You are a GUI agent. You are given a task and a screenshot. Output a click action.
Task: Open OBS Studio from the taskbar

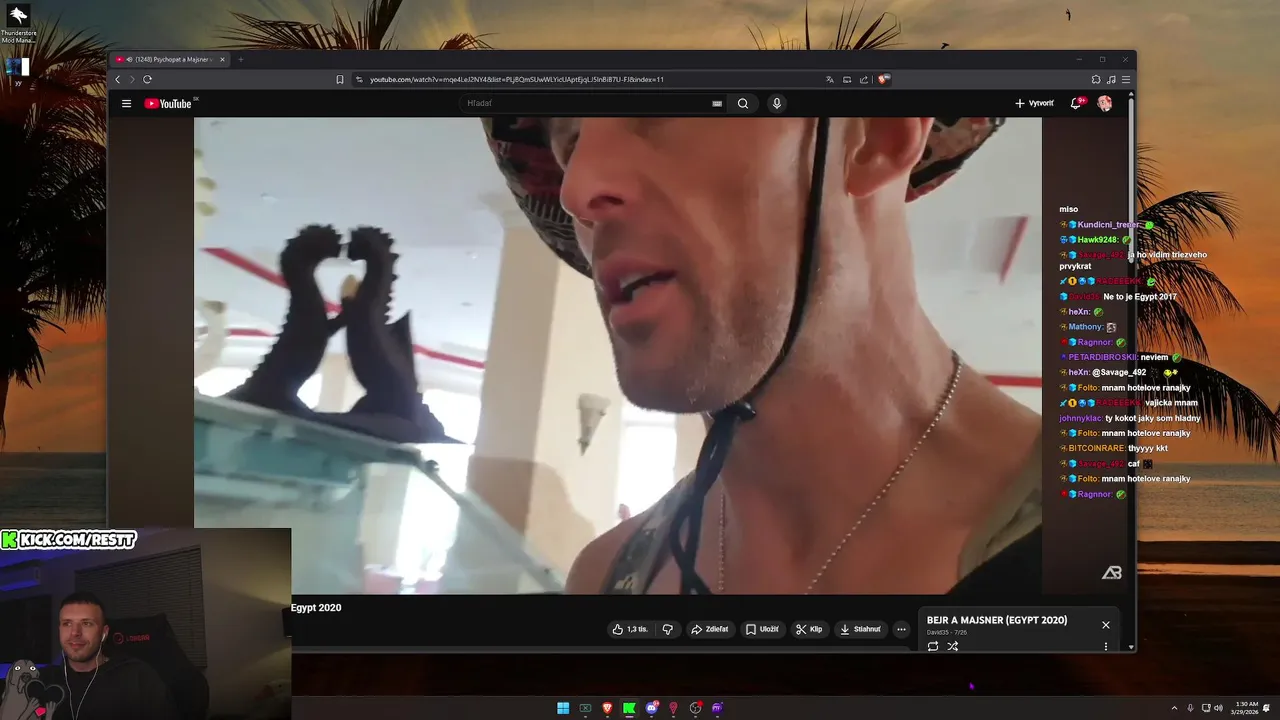[695, 708]
